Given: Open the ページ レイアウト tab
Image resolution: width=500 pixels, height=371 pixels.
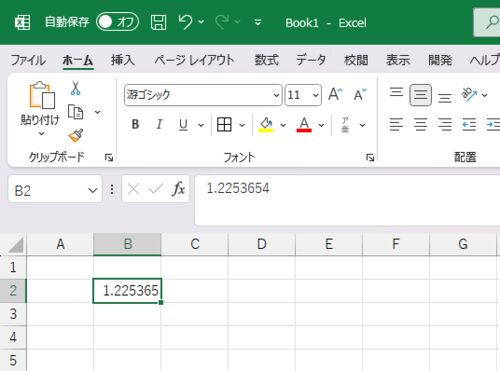Looking at the screenshot, I should click(x=194, y=60).
